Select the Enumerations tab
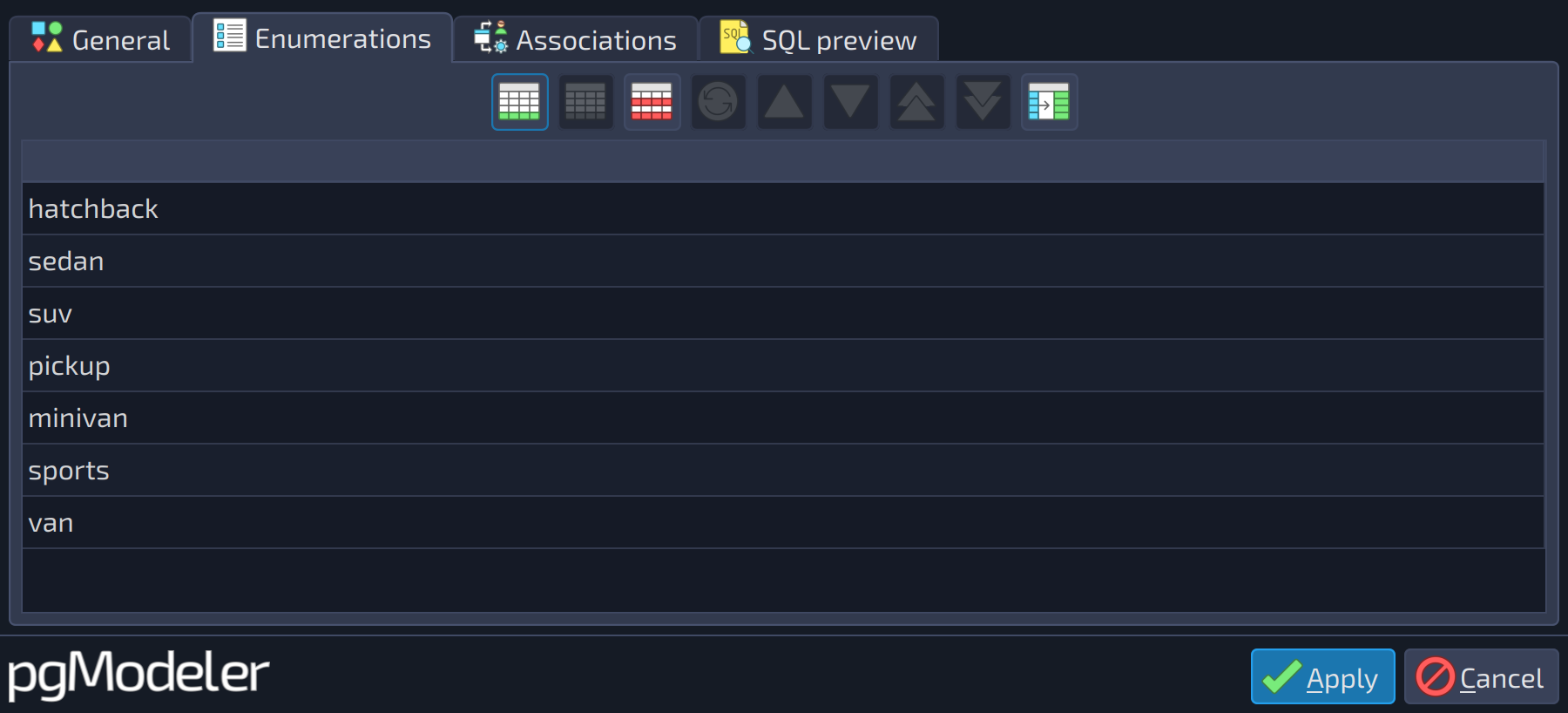Screen dimensions: 1568x713 pyautogui.click(x=322, y=37)
